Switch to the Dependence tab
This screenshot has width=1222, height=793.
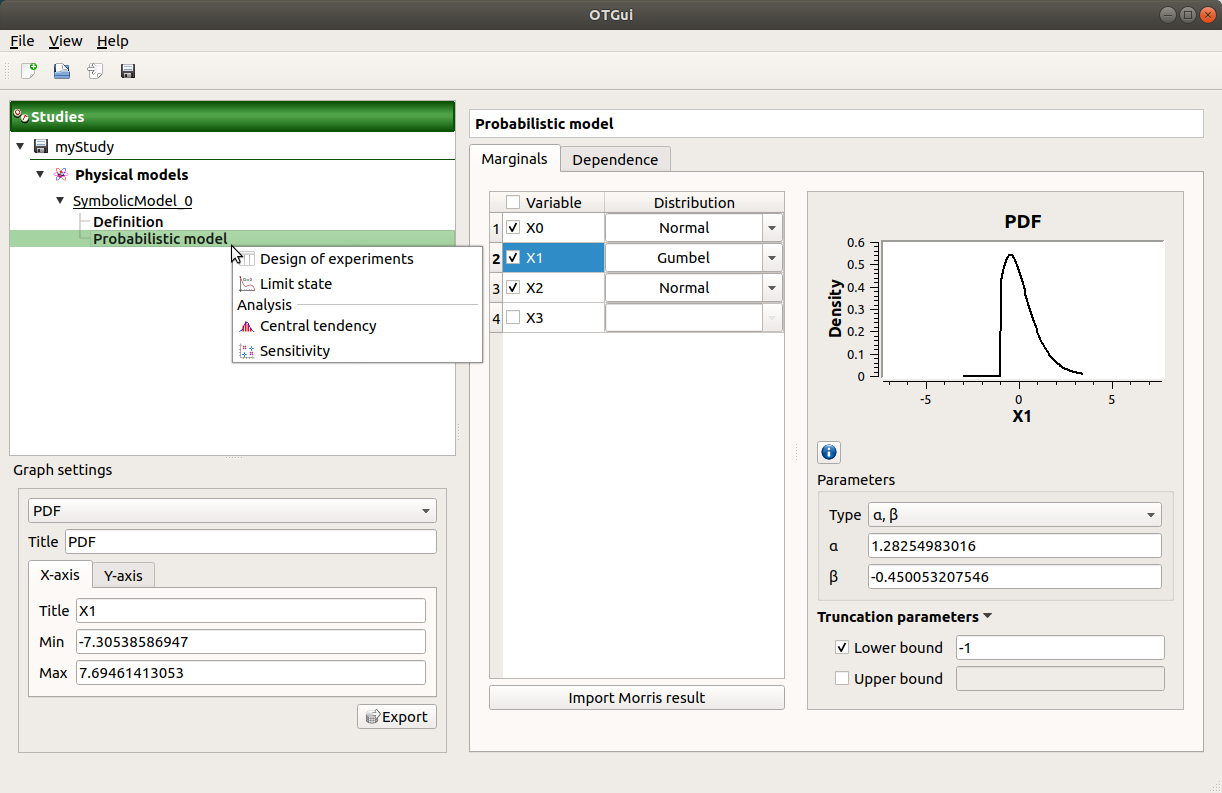pos(615,159)
